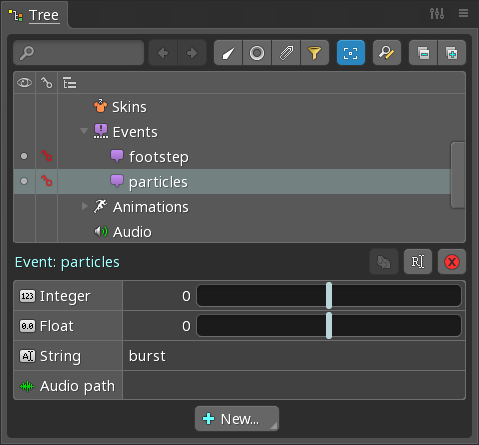Toggle the slots filter circle icon

pyautogui.click(x=257, y=53)
